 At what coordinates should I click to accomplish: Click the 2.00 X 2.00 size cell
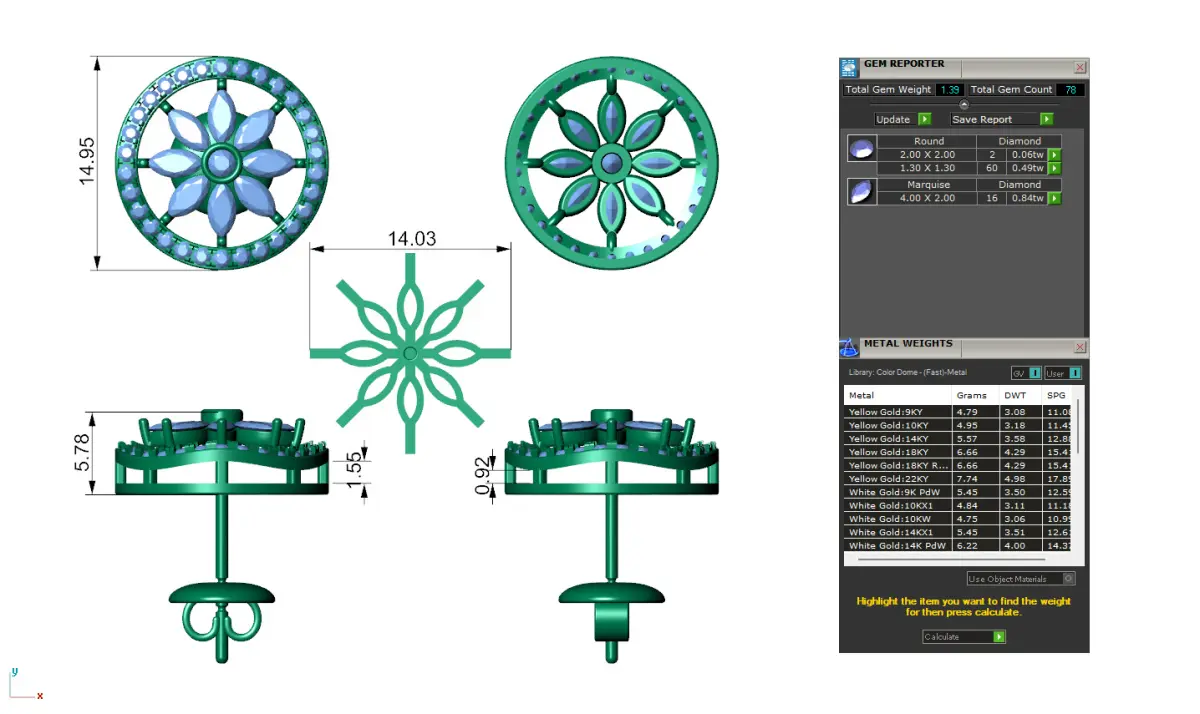[x=927, y=155]
